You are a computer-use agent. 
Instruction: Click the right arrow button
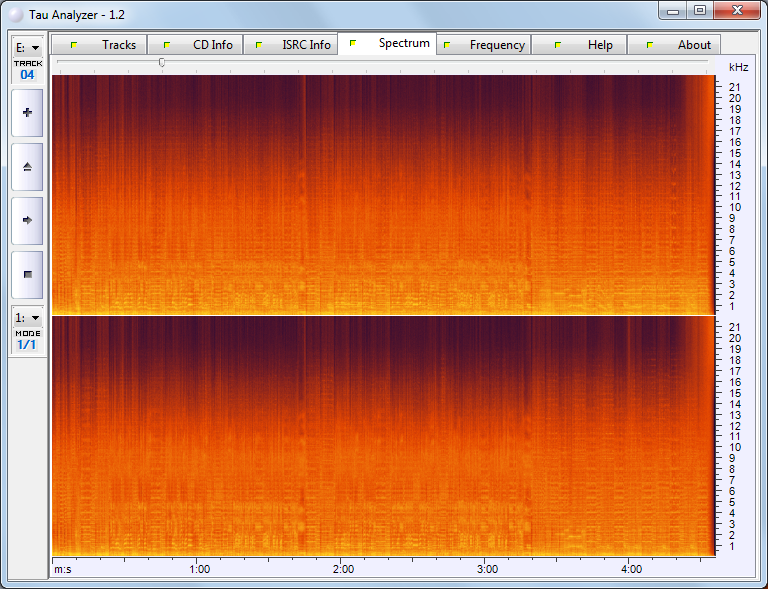coord(27,220)
